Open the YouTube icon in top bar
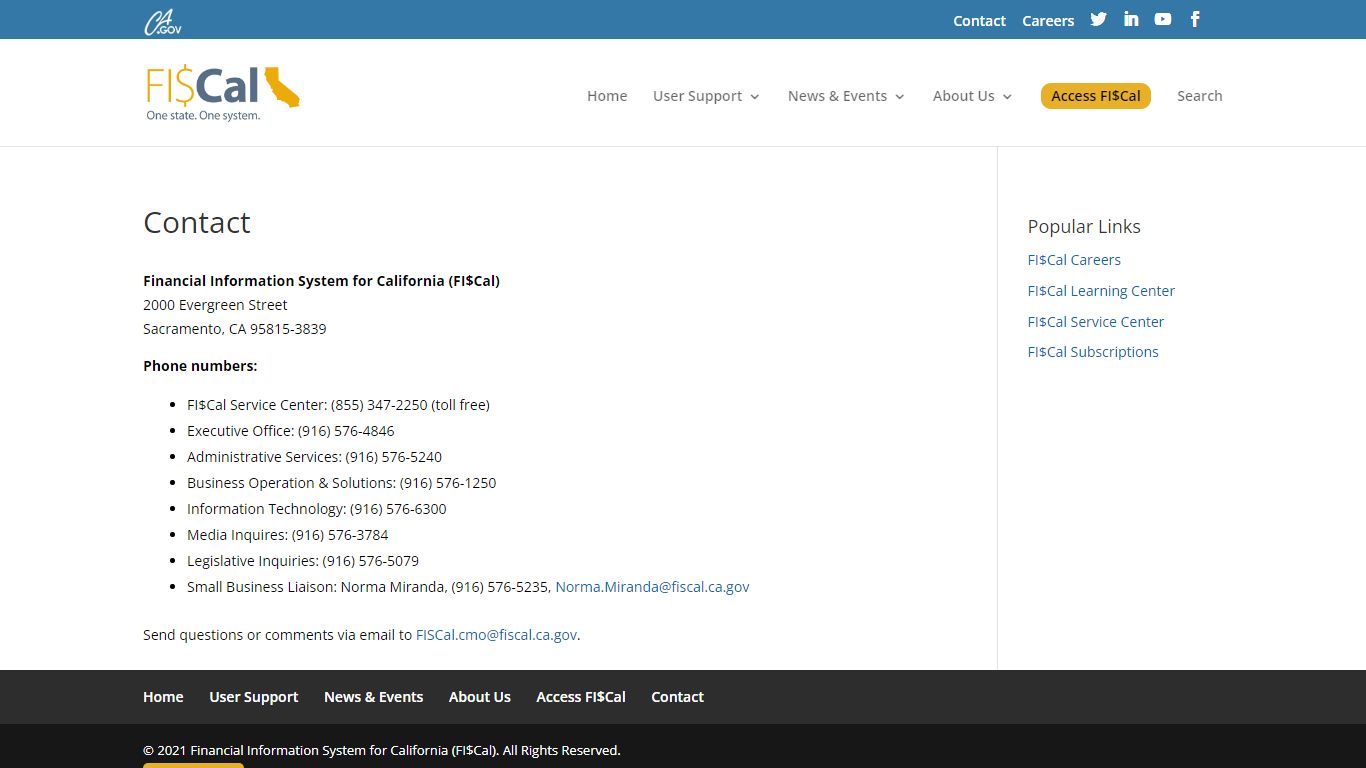This screenshot has width=1366, height=768. pyautogui.click(x=1163, y=19)
